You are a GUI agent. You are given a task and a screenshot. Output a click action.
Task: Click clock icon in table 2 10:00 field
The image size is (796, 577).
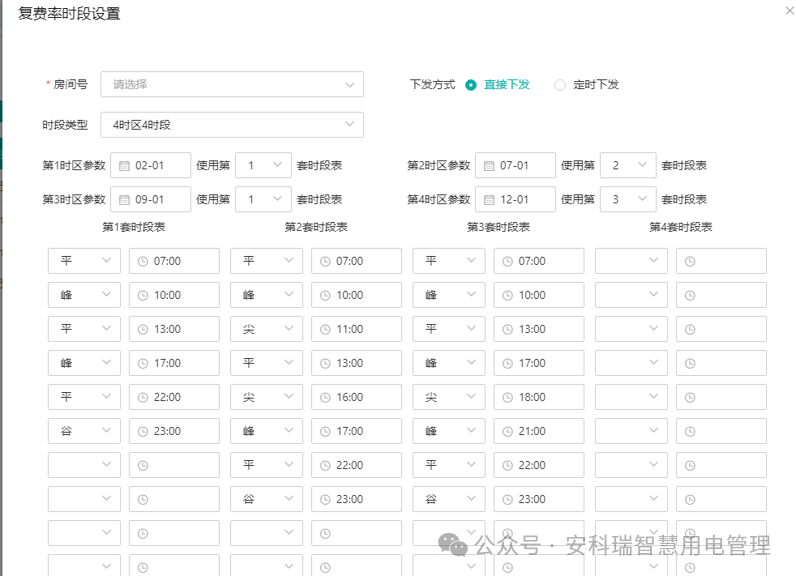(x=325, y=296)
